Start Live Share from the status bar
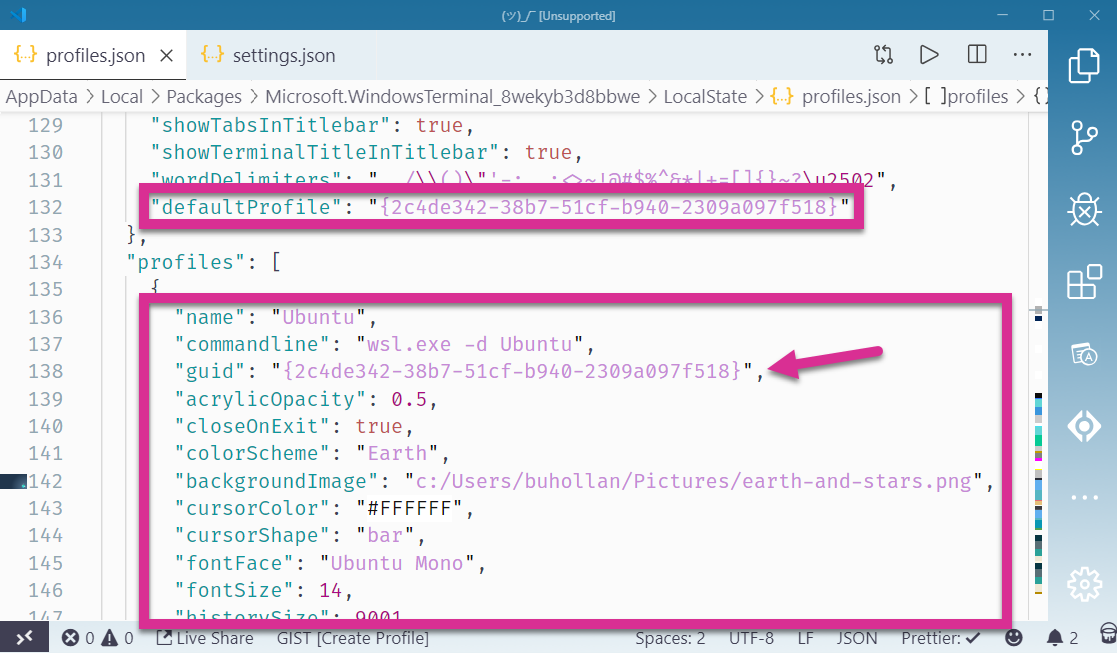The width and height of the screenshot is (1117, 653). pos(205,638)
